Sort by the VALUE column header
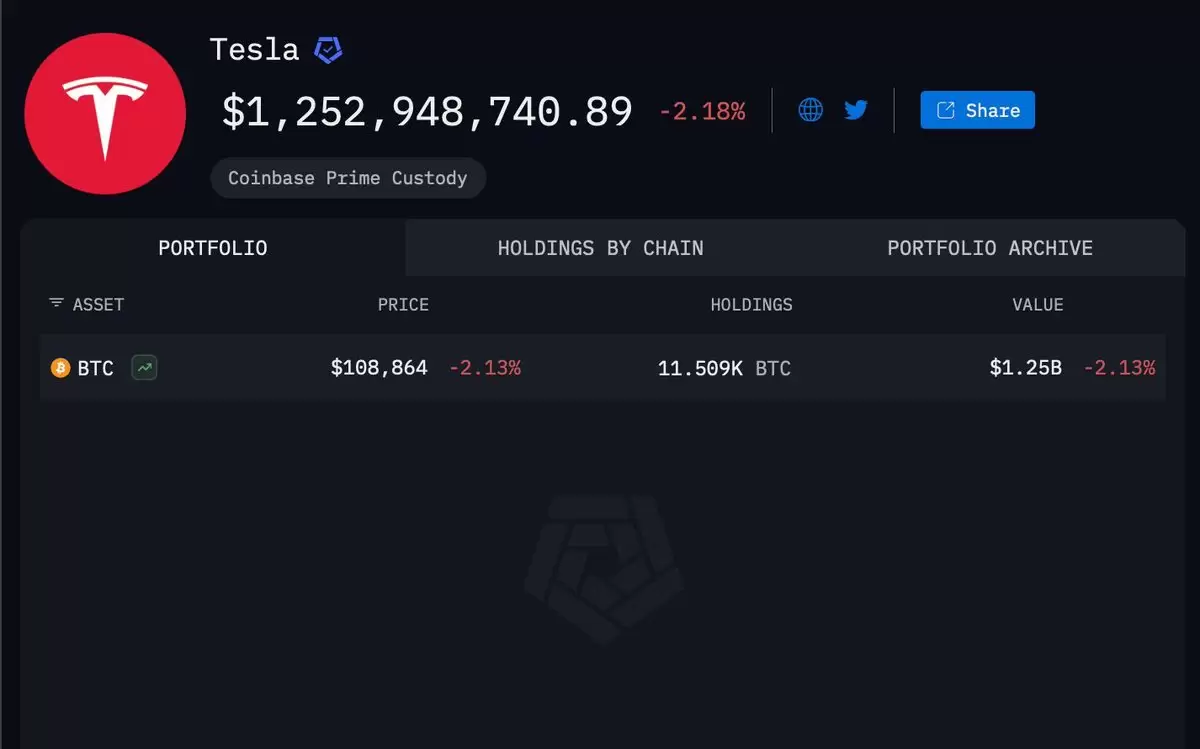This screenshot has height=749, width=1200. click(x=1038, y=305)
